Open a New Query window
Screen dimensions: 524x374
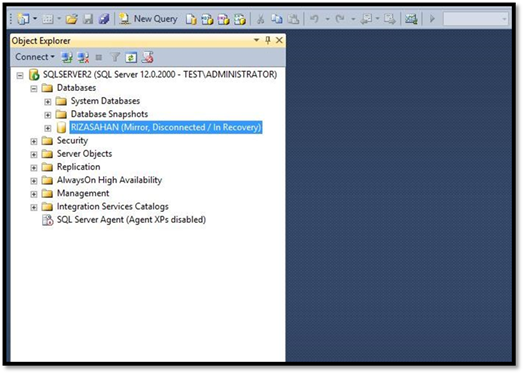pyautogui.click(x=148, y=19)
